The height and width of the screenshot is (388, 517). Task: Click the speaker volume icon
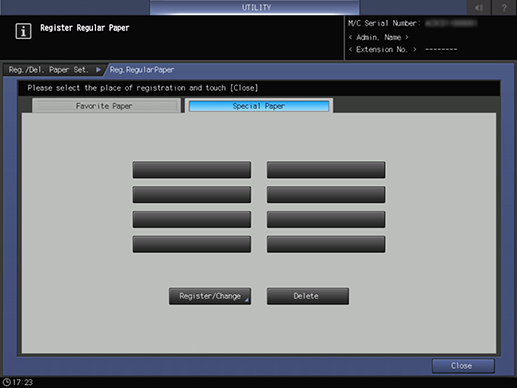pos(479,7)
